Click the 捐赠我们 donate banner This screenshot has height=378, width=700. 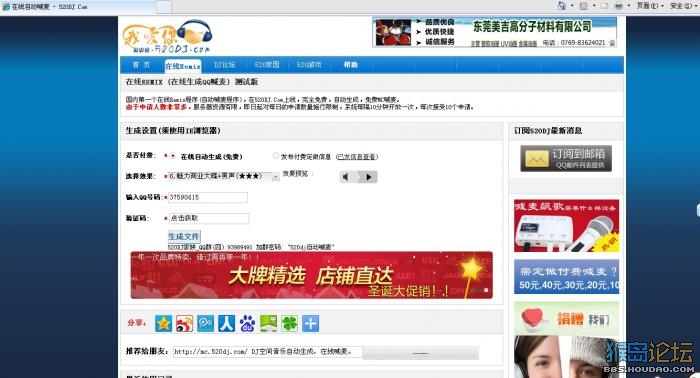[566, 318]
